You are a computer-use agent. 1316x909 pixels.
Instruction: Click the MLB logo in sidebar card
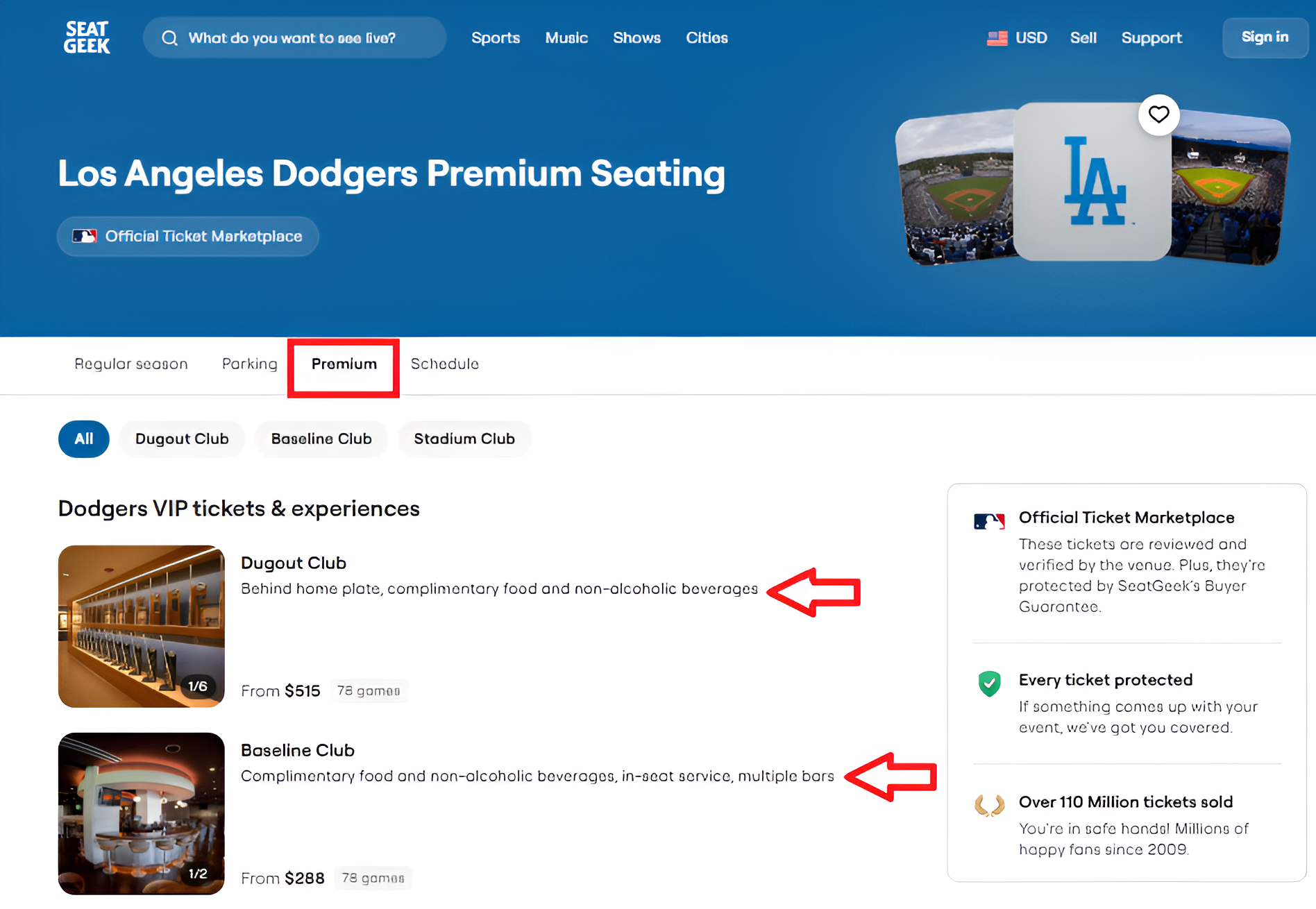point(989,522)
